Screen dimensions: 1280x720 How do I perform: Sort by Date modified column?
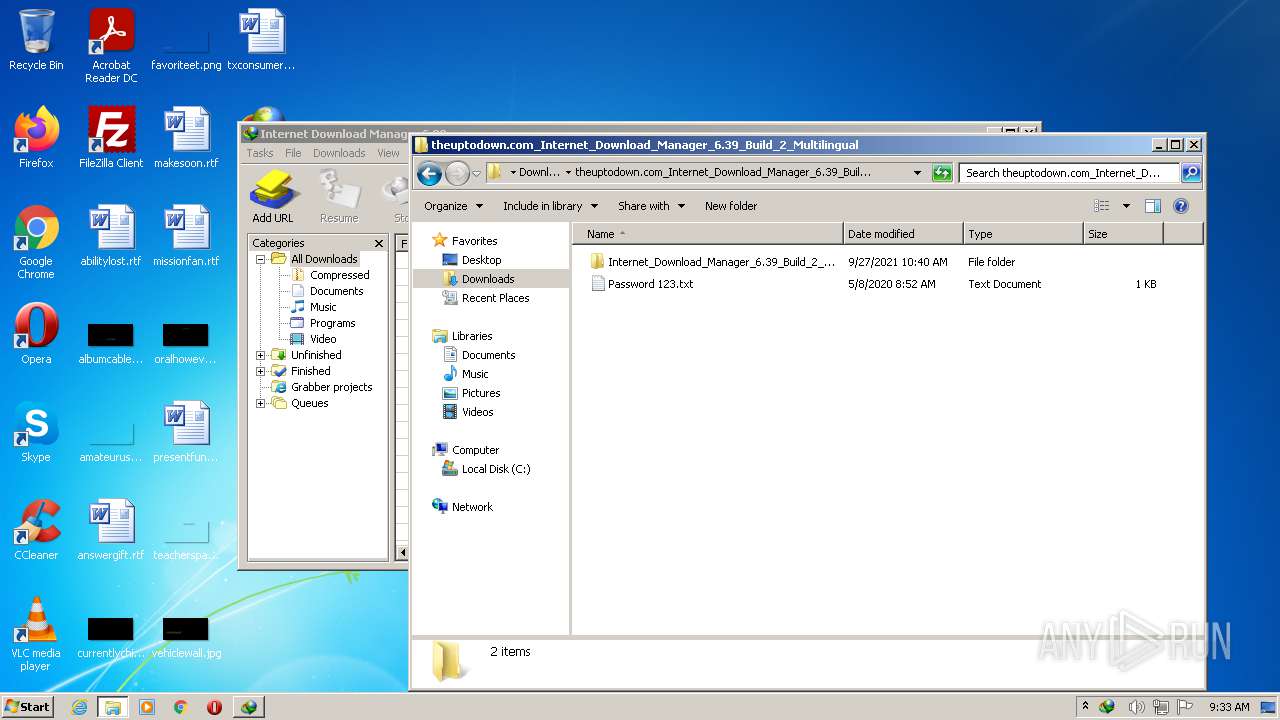pos(903,234)
